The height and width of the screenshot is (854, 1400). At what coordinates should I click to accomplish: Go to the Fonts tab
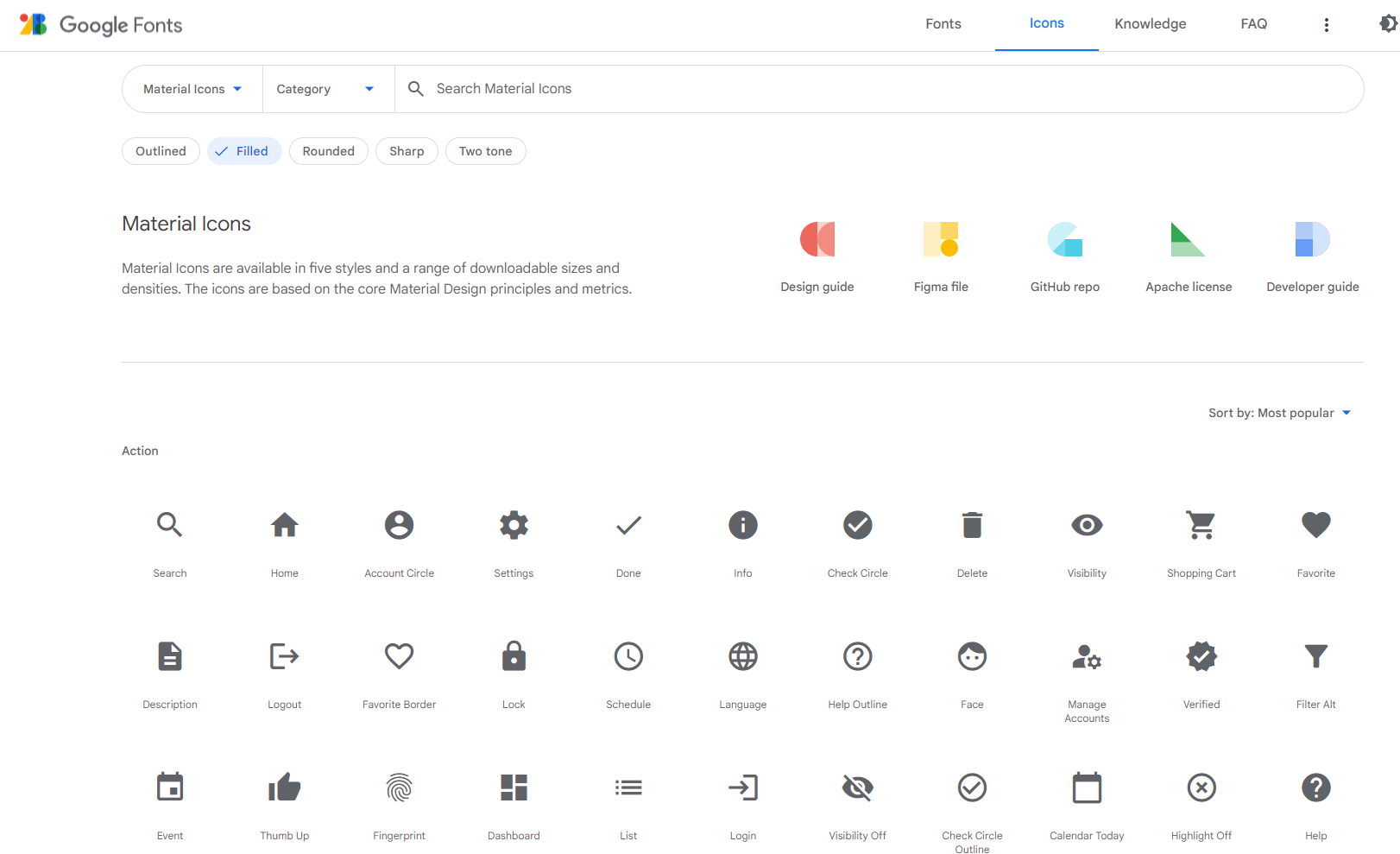(943, 24)
